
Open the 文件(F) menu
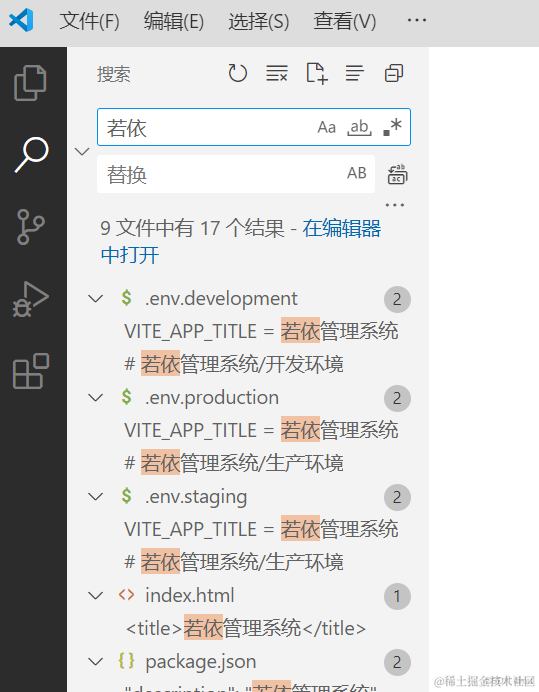coord(90,21)
